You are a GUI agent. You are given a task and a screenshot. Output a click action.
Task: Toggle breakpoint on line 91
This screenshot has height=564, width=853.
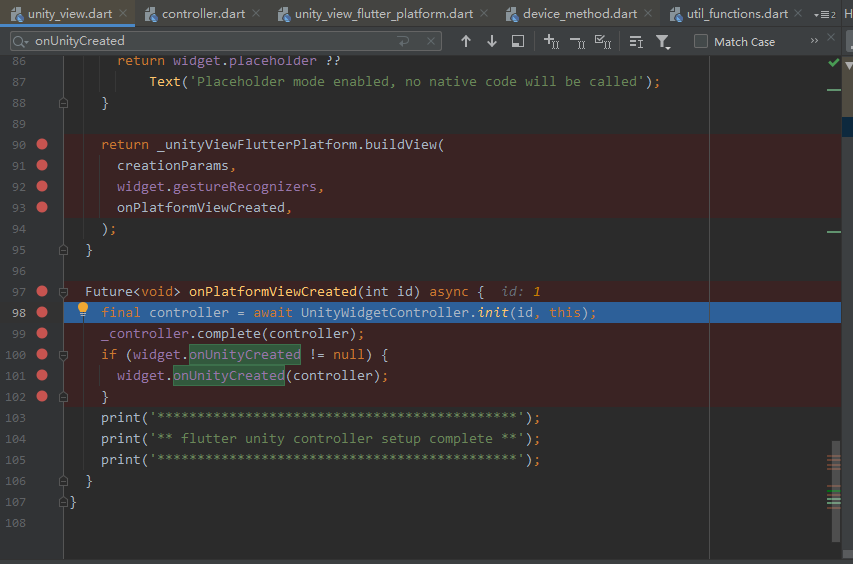tap(42, 165)
